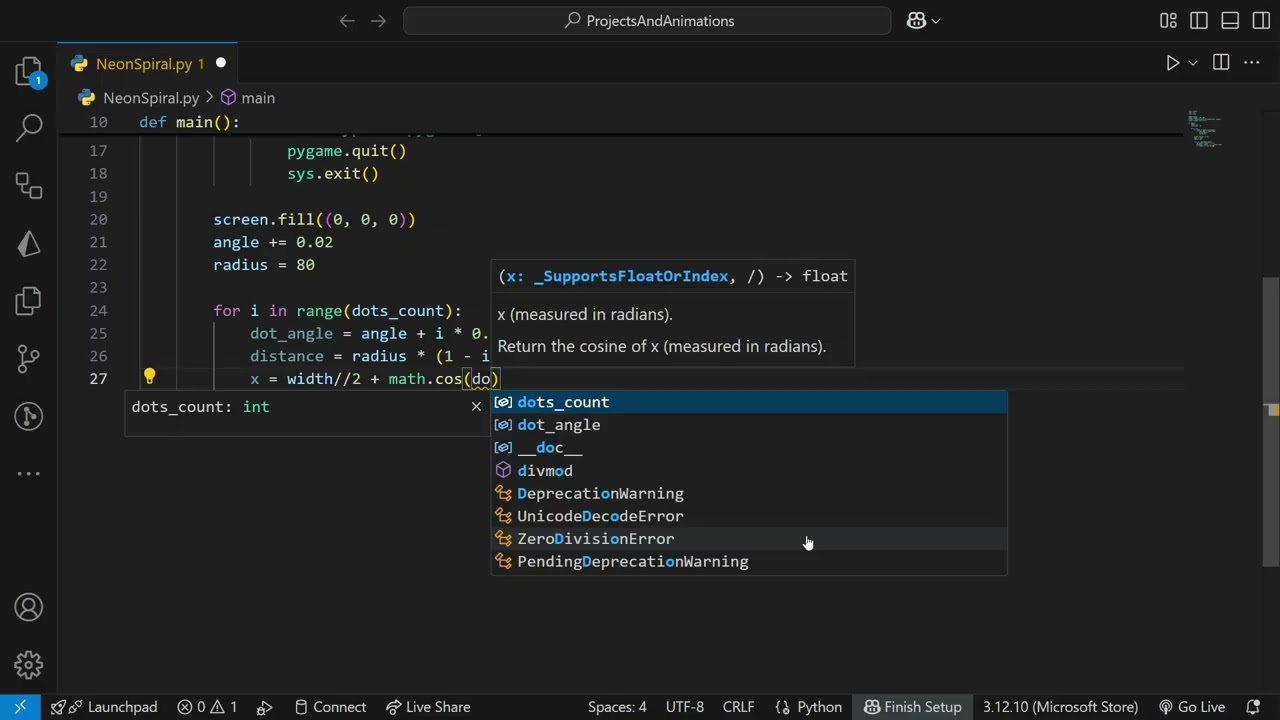Toggle the primary side bar
Image resolution: width=1280 pixels, height=720 pixels.
tap(1199, 20)
